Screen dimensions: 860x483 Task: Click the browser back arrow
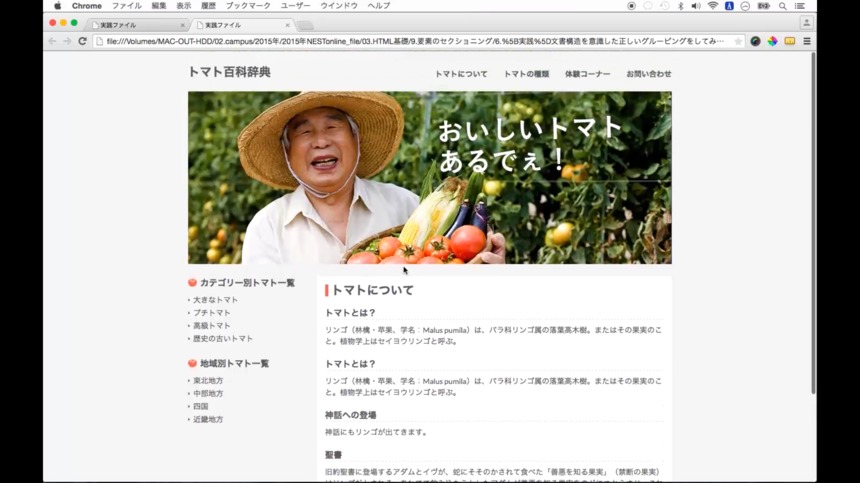[53, 41]
